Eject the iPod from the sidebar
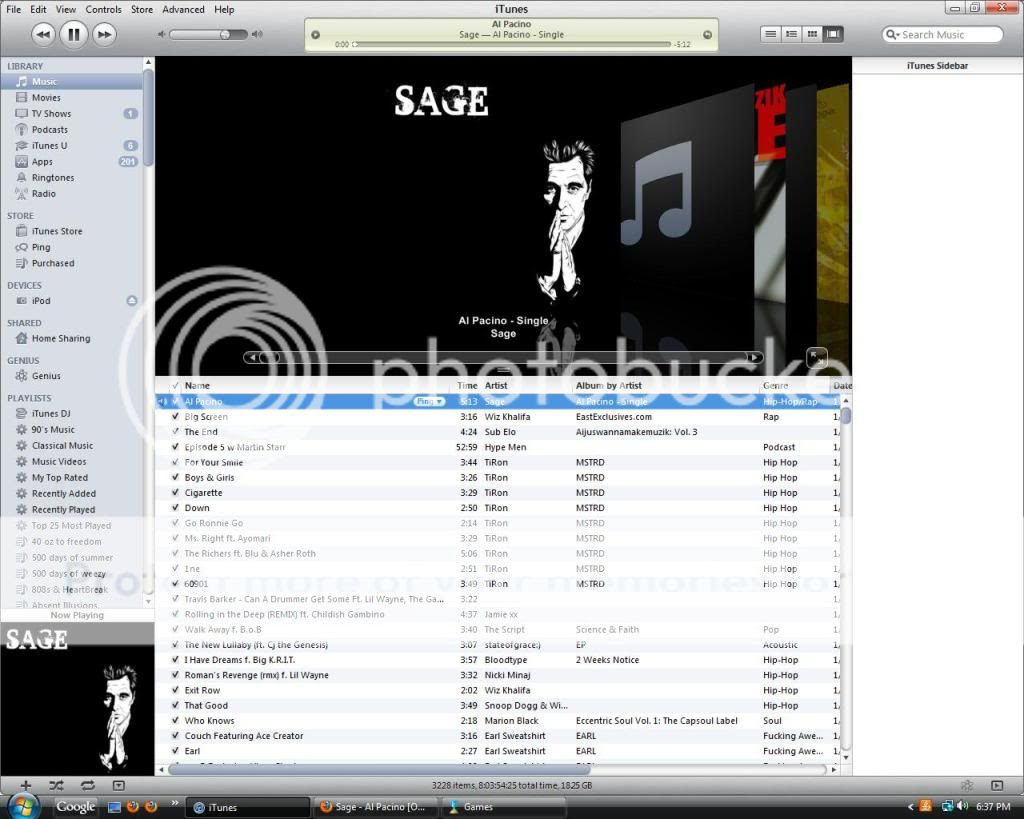 pos(132,300)
